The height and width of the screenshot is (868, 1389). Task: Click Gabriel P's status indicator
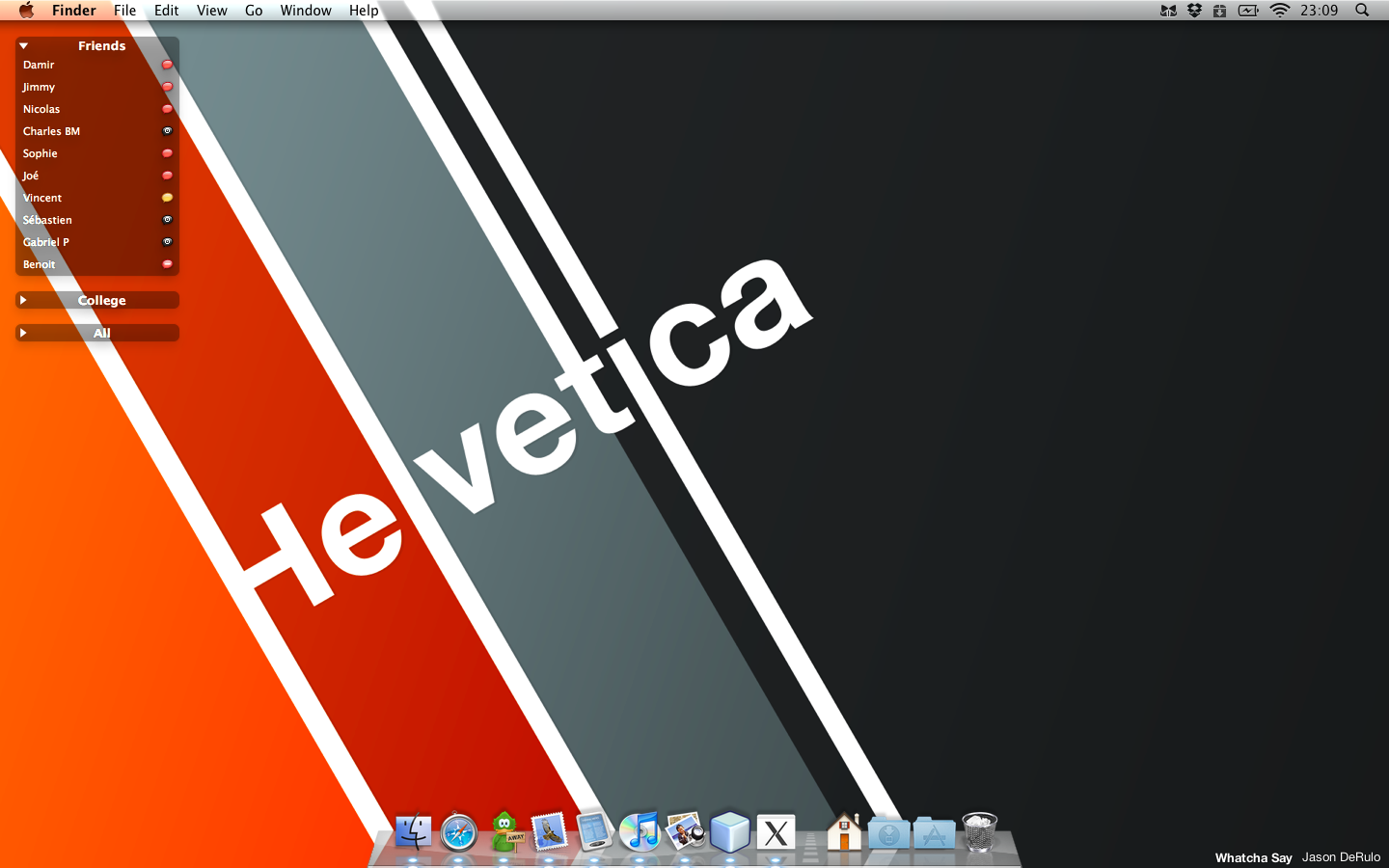[x=167, y=242]
